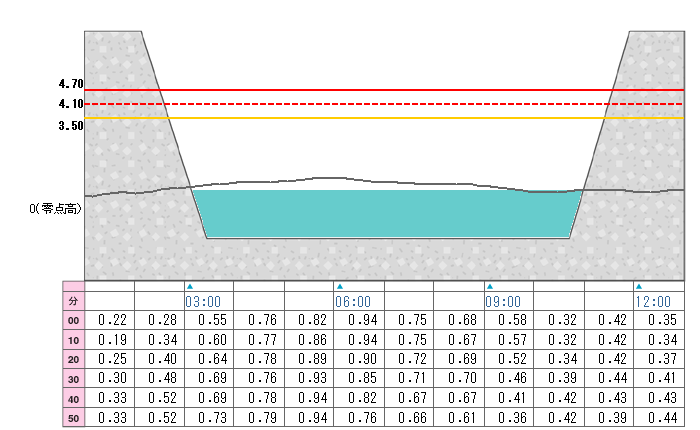Select the 50 minute row header
The height and width of the screenshot is (430, 700).
coord(72,417)
